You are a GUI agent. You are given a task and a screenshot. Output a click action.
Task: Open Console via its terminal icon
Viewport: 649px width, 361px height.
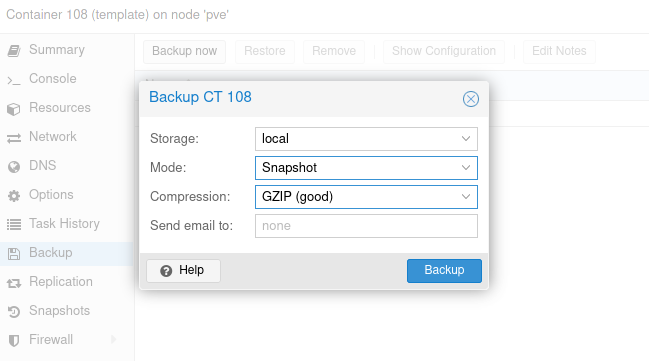(14, 80)
